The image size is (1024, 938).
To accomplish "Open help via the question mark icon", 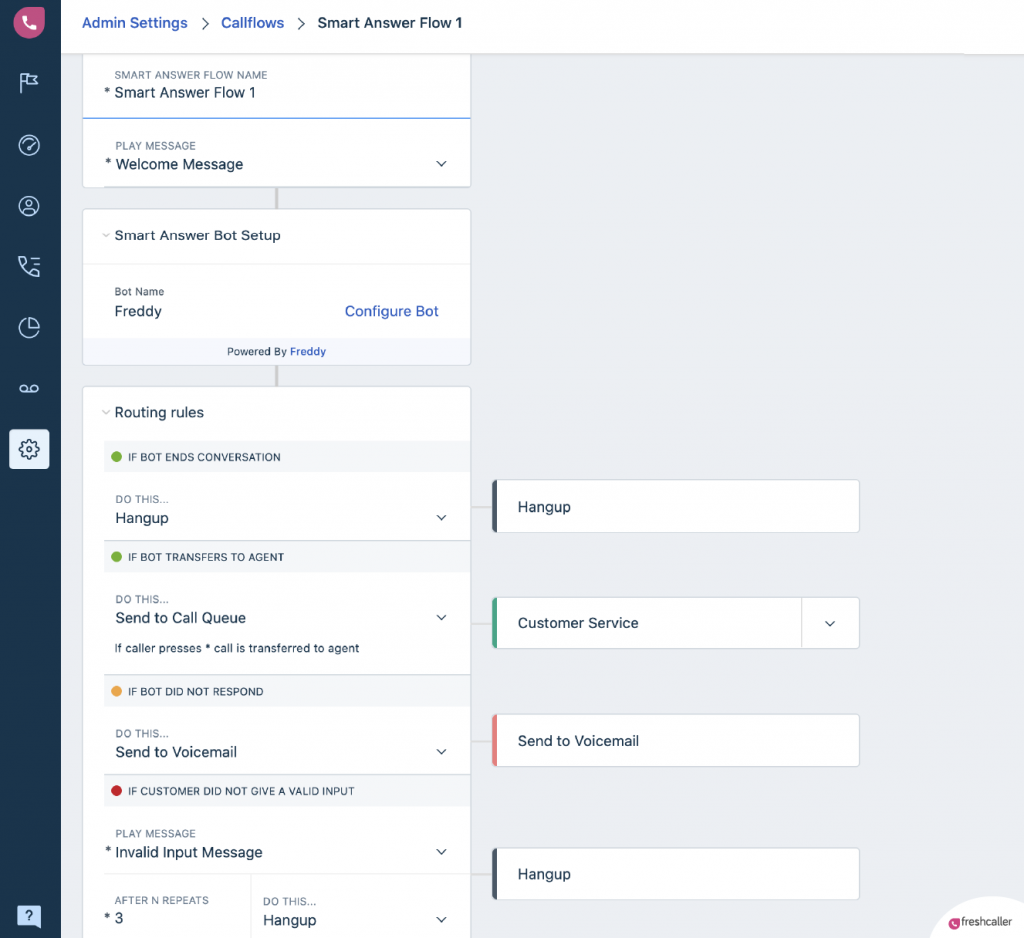I will click(29, 916).
